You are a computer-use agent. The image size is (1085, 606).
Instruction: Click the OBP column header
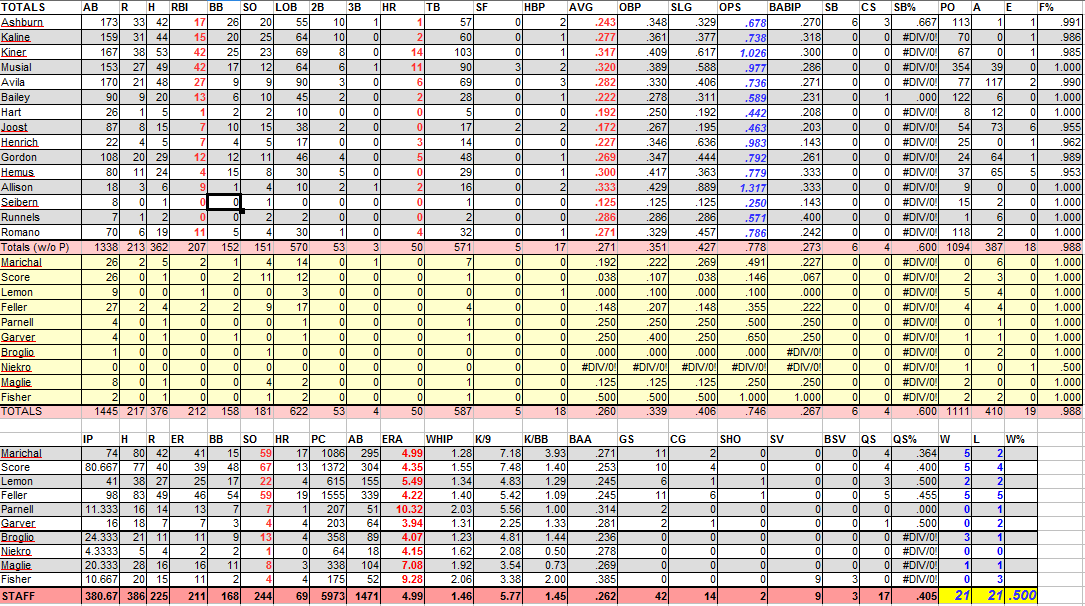click(643, 7)
